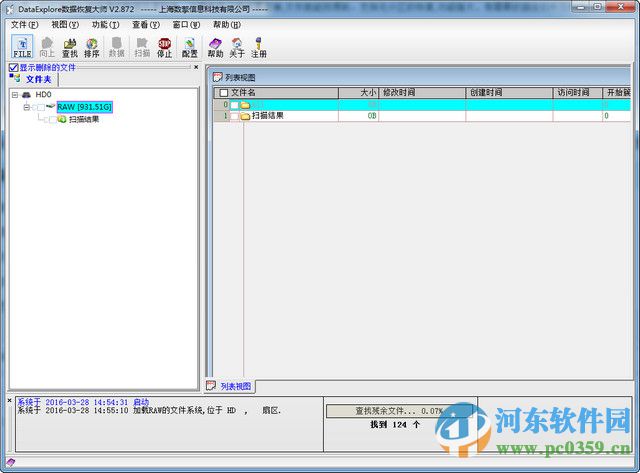Stop scanning with the 停止 icon
Image resolution: width=640 pixels, height=473 pixels.
164,47
